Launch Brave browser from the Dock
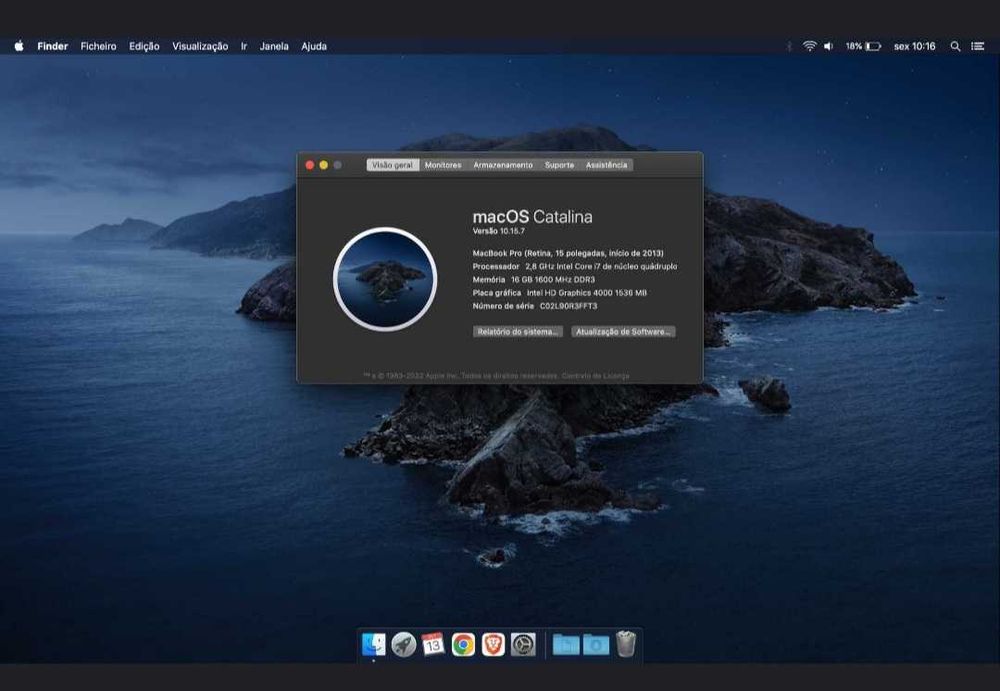The width and height of the screenshot is (1000, 691). [x=493, y=644]
